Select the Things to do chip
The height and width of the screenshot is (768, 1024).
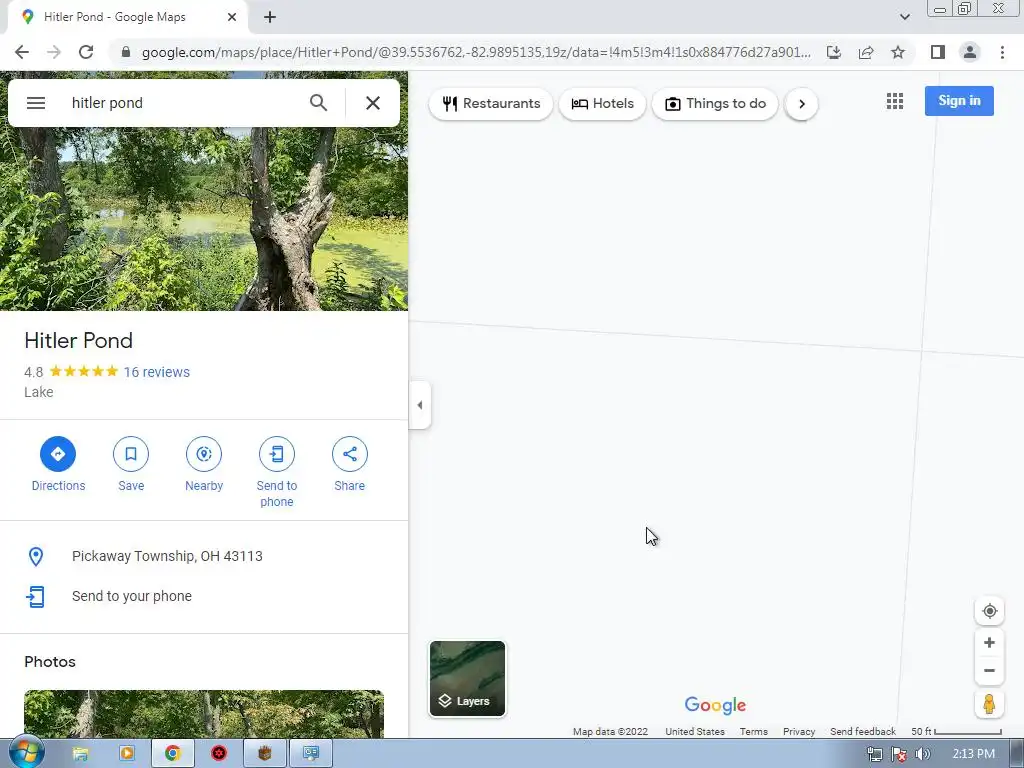715,104
